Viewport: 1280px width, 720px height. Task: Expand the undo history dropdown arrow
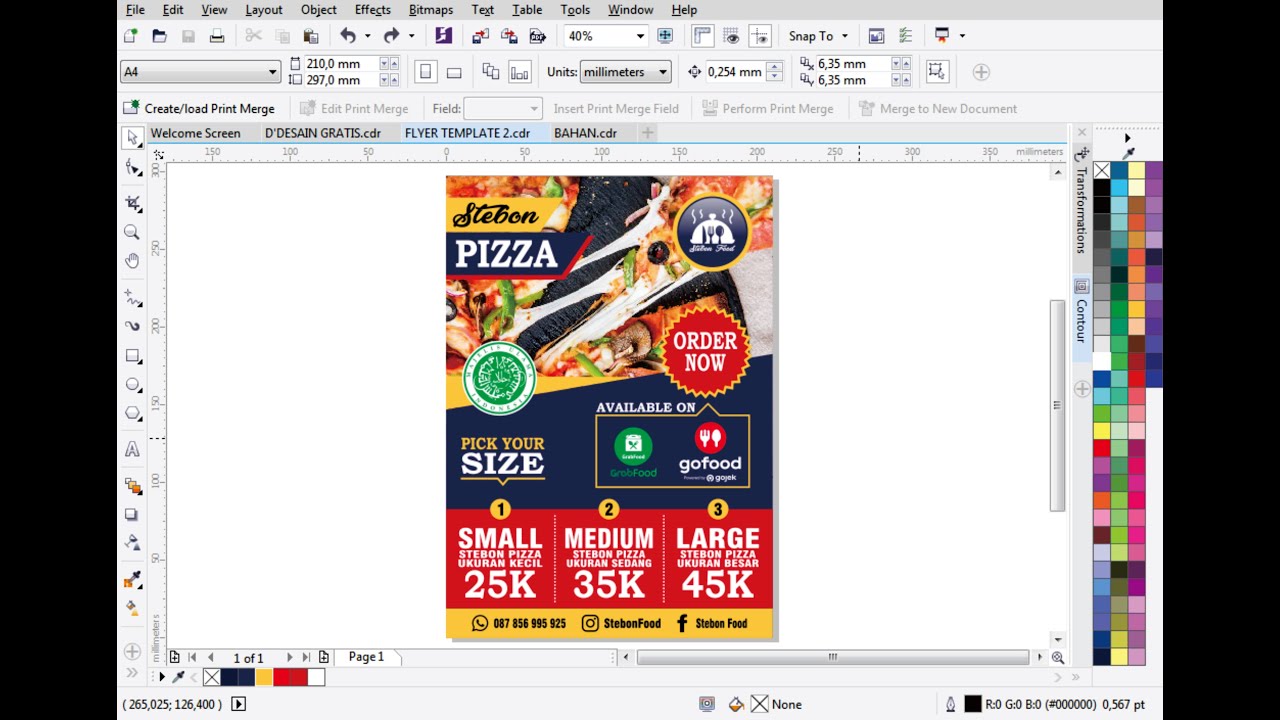[x=367, y=36]
